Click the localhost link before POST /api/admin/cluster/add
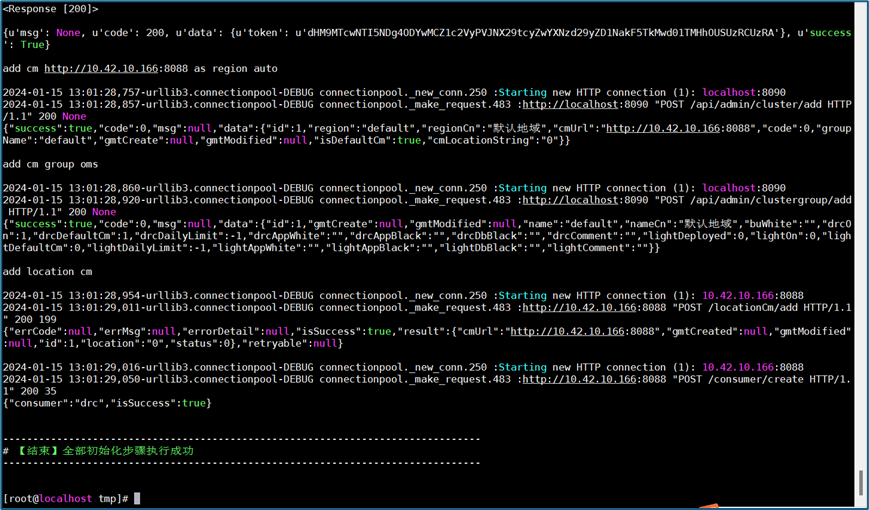 pyautogui.click(x=570, y=104)
